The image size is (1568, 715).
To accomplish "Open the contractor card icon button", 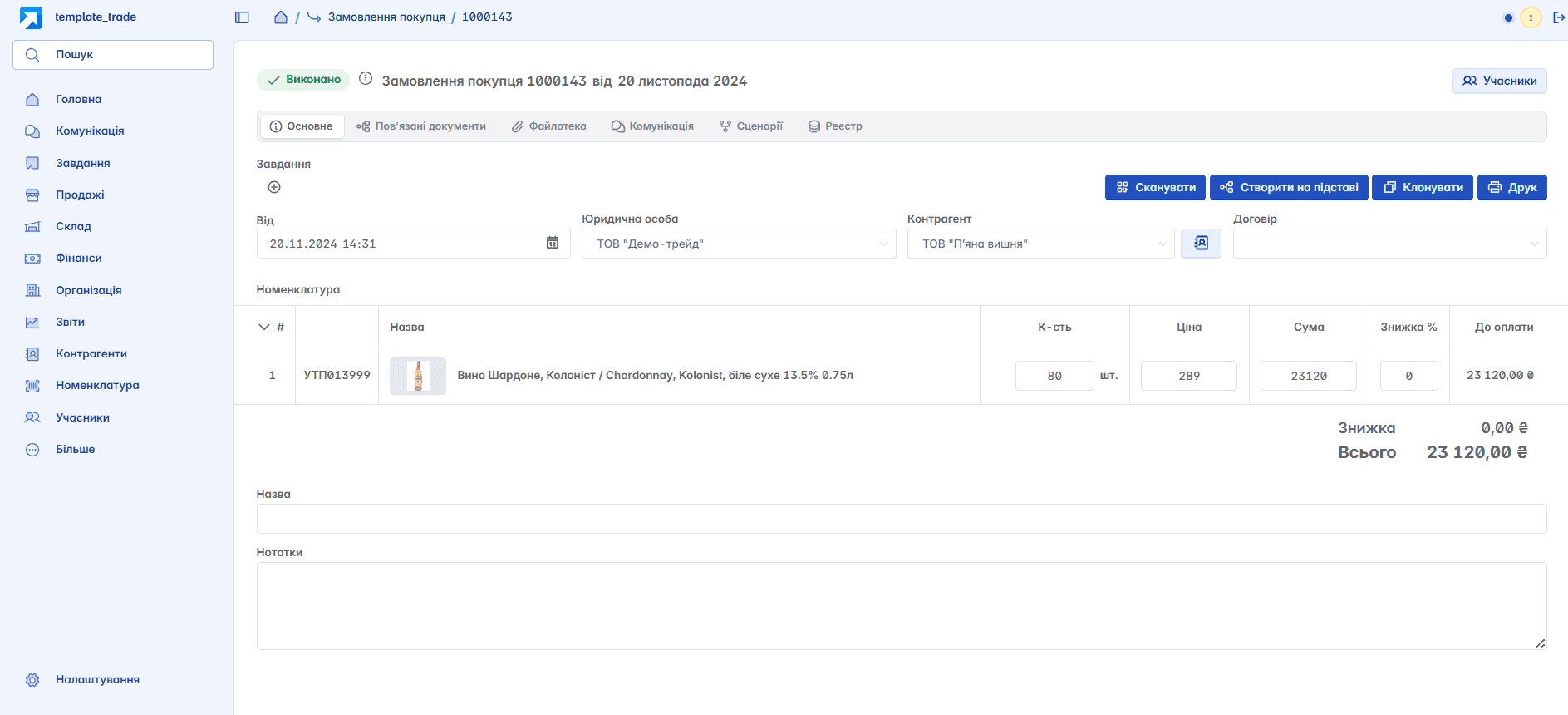I will (1201, 243).
